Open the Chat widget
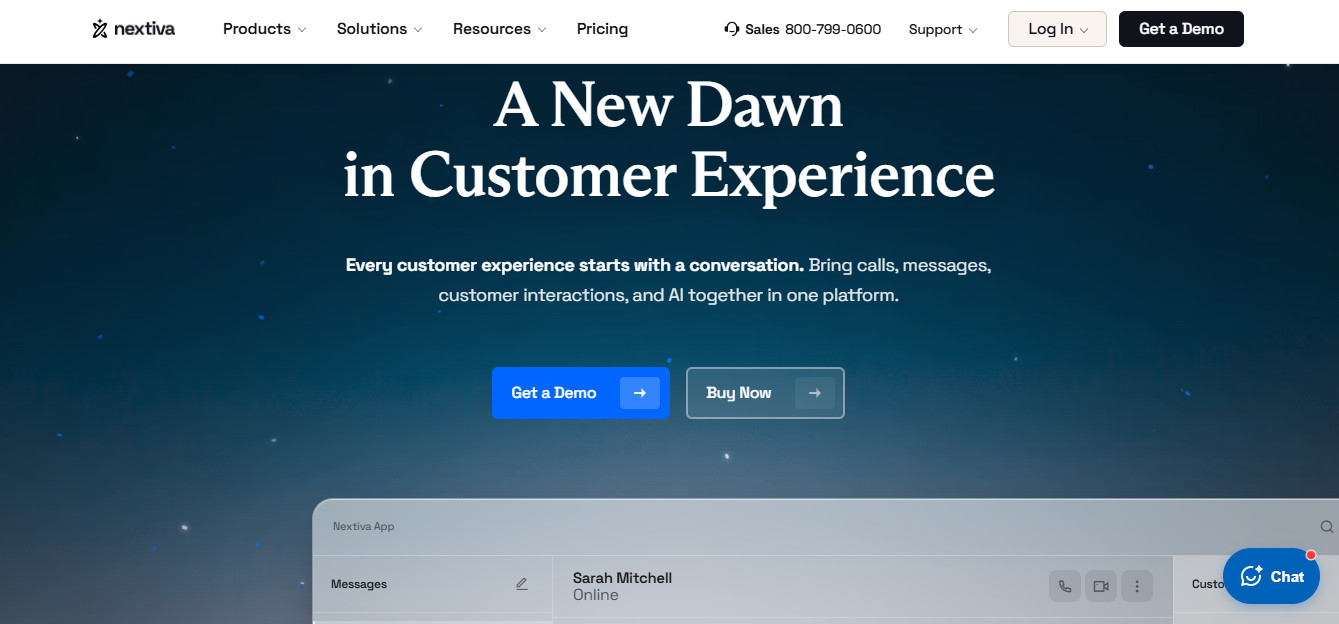This screenshot has height=624, width=1339. 1271,576
